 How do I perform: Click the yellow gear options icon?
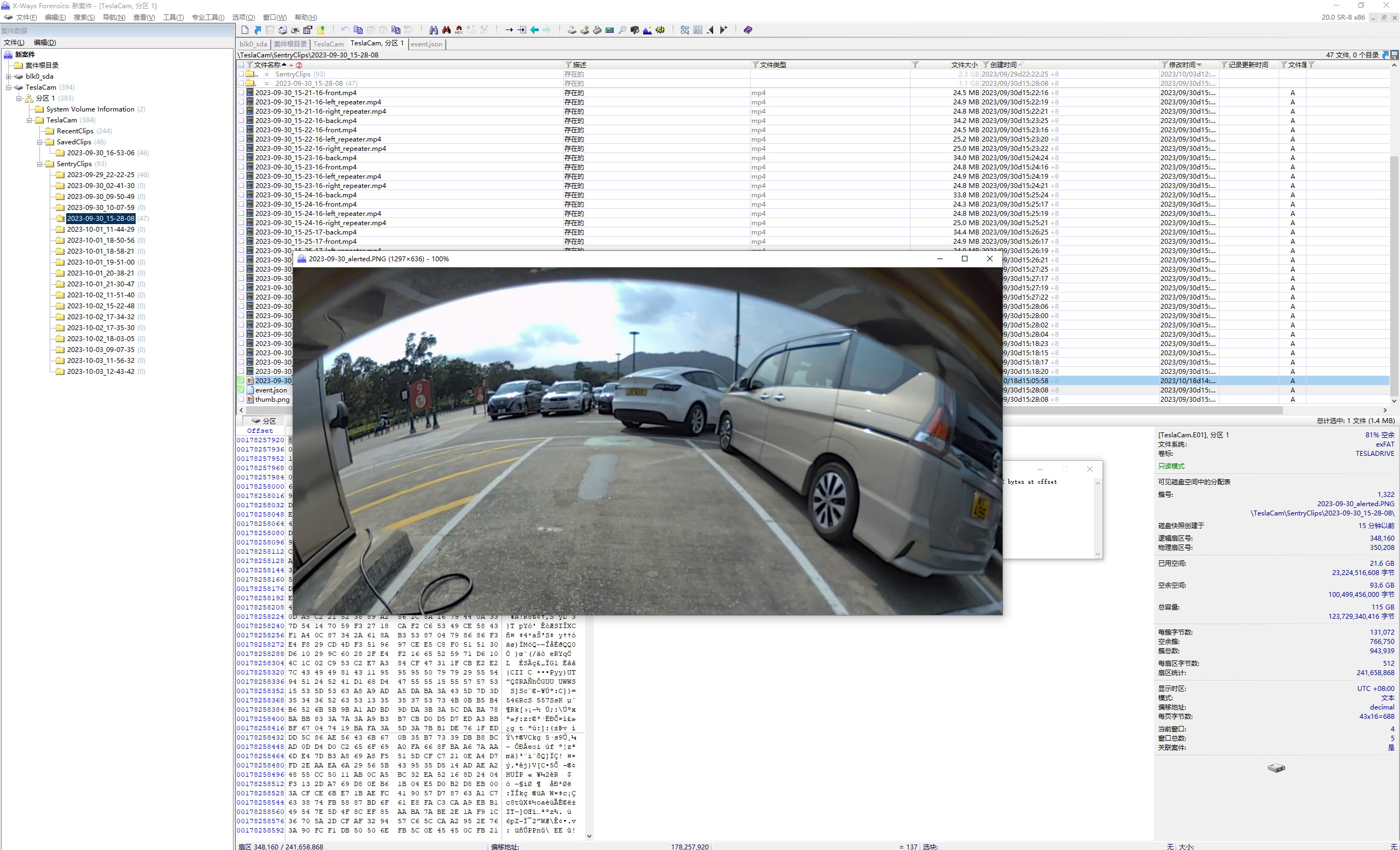tap(660, 30)
